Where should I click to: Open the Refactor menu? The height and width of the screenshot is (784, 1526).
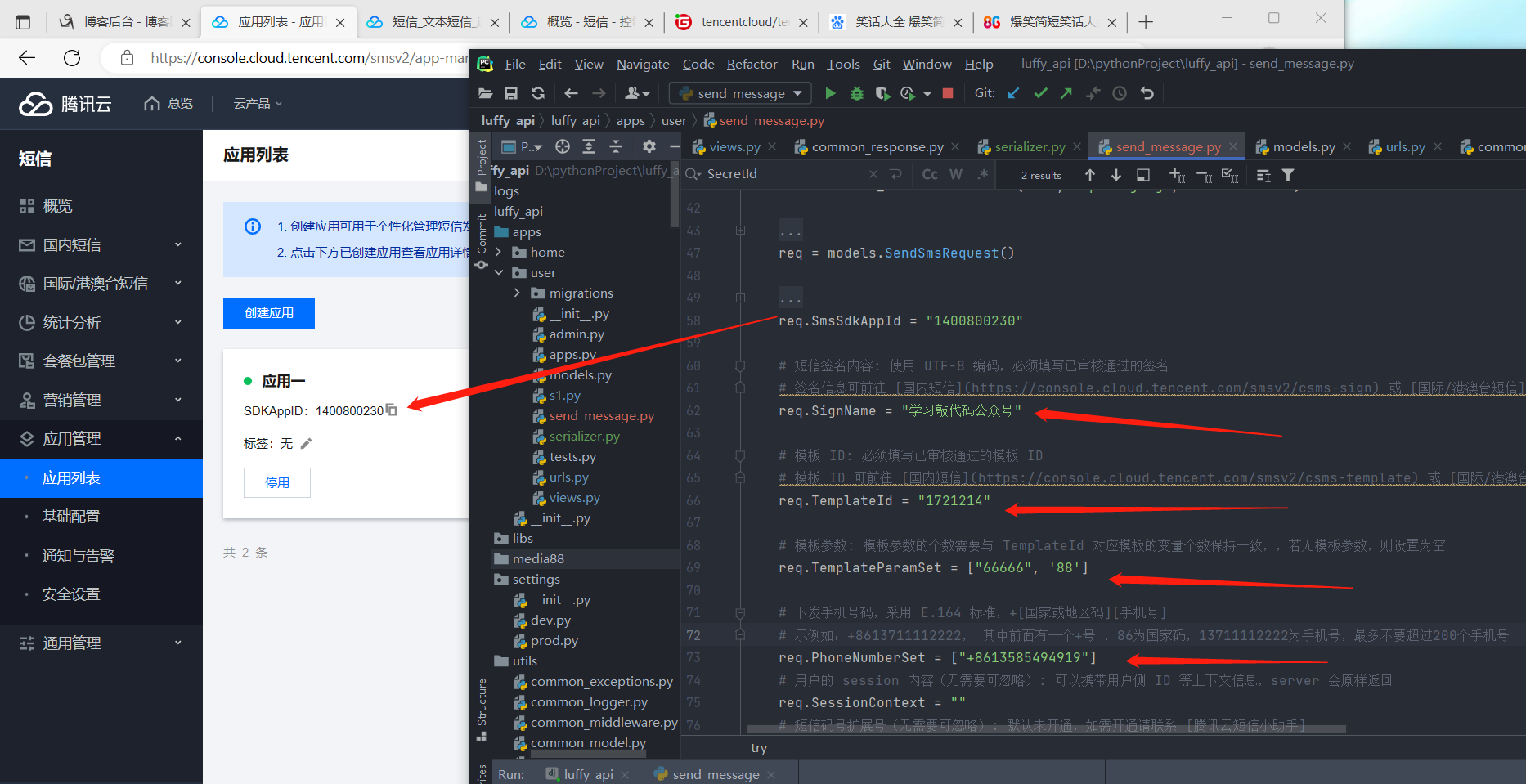coord(752,64)
